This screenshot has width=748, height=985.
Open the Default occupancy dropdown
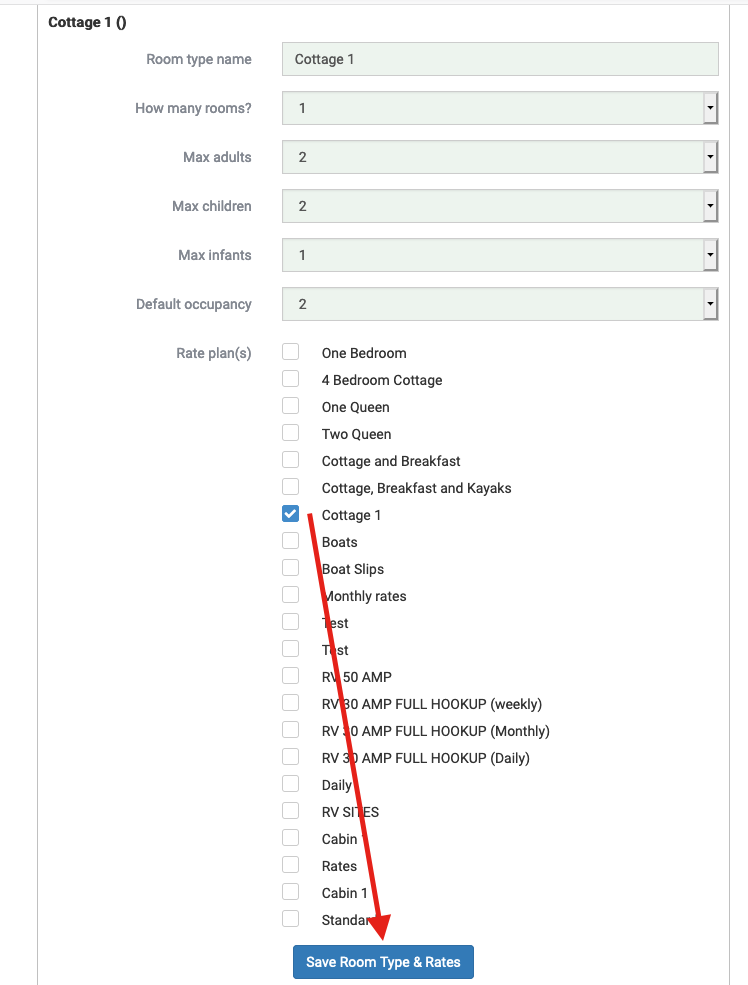tap(500, 304)
